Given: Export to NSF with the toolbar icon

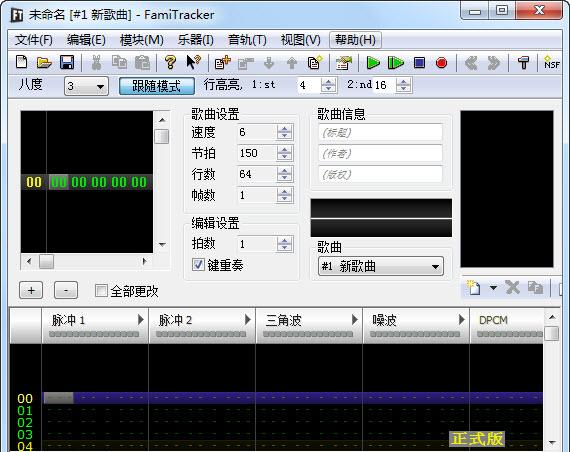Looking at the screenshot, I should pyautogui.click(x=551, y=63).
